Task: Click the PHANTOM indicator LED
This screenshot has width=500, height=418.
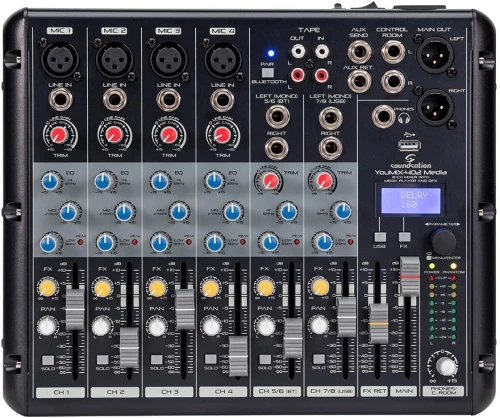Action: (454, 266)
